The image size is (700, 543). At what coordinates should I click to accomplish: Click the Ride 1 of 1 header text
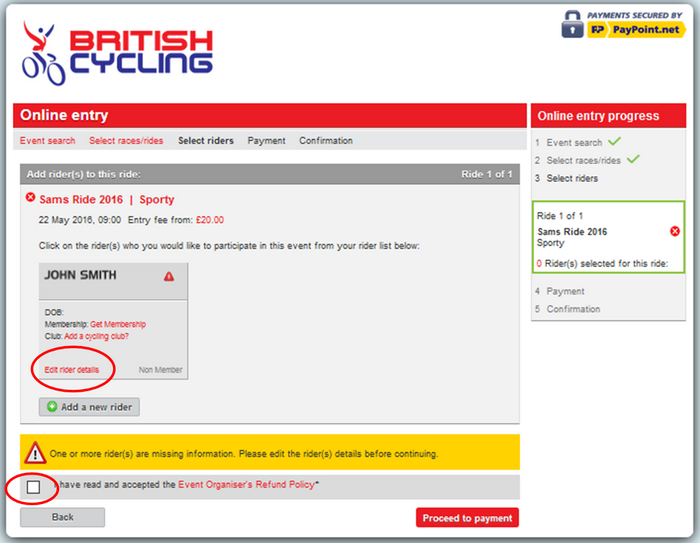487,174
